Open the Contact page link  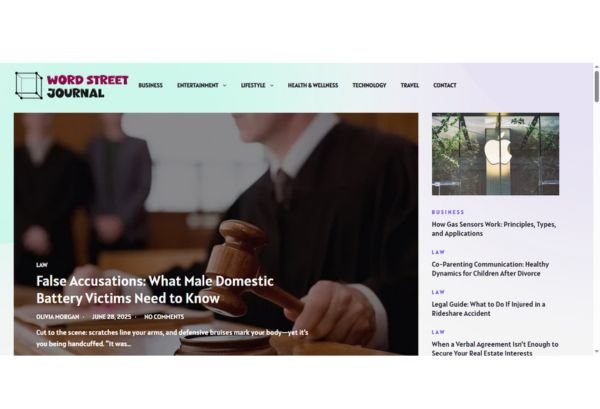click(445, 85)
